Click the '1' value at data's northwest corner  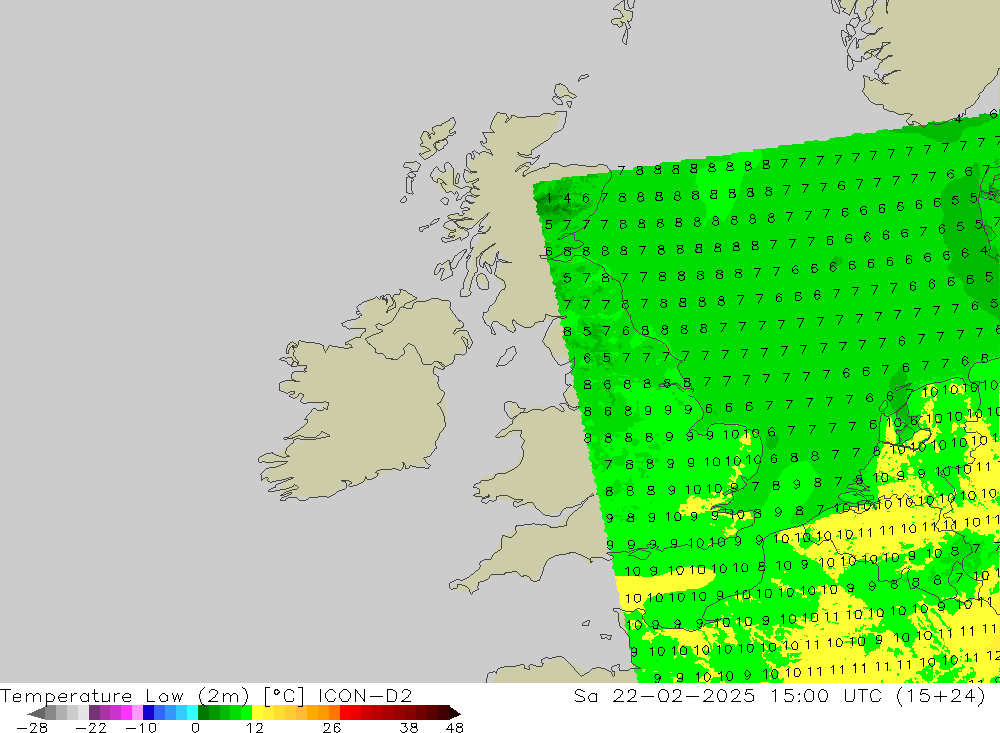coord(548,198)
